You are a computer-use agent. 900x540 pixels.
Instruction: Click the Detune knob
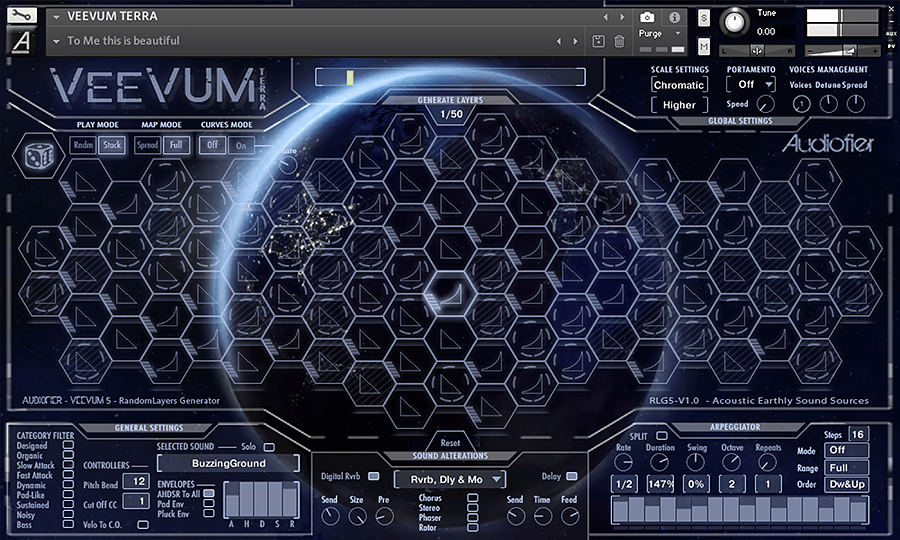coord(828,104)
